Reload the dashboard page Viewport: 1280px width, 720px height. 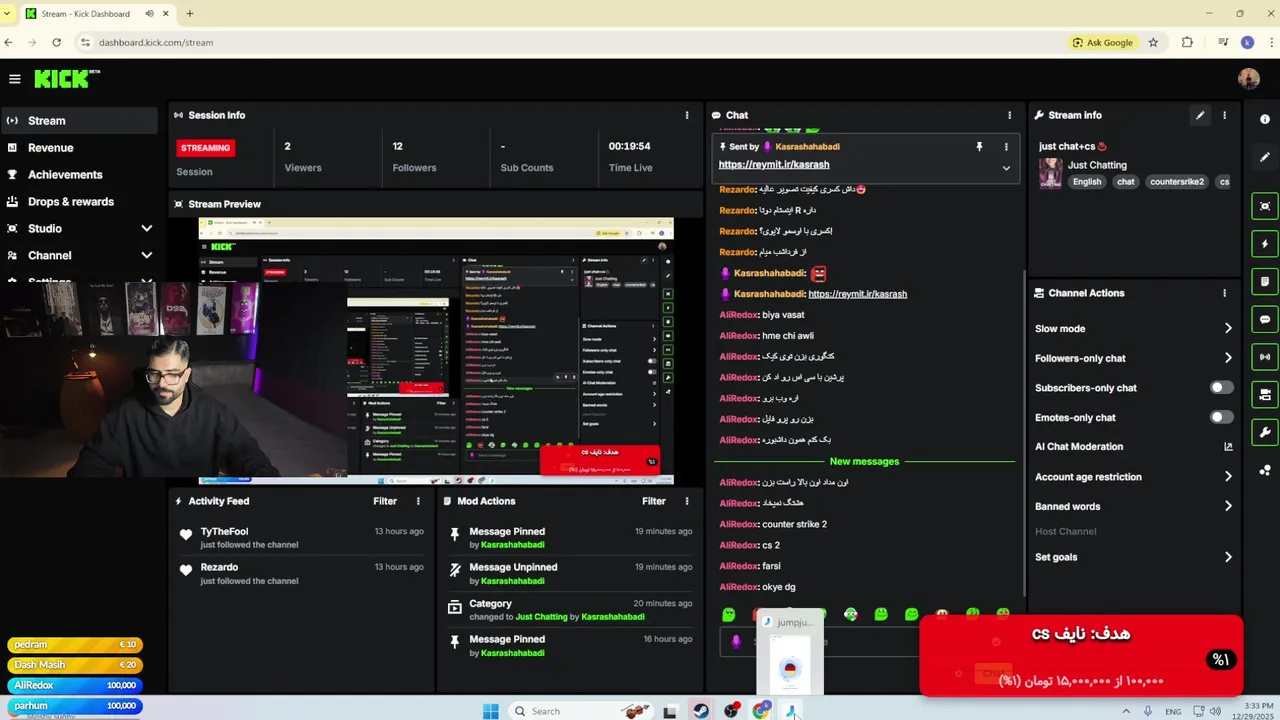click(x=56, y=43)
